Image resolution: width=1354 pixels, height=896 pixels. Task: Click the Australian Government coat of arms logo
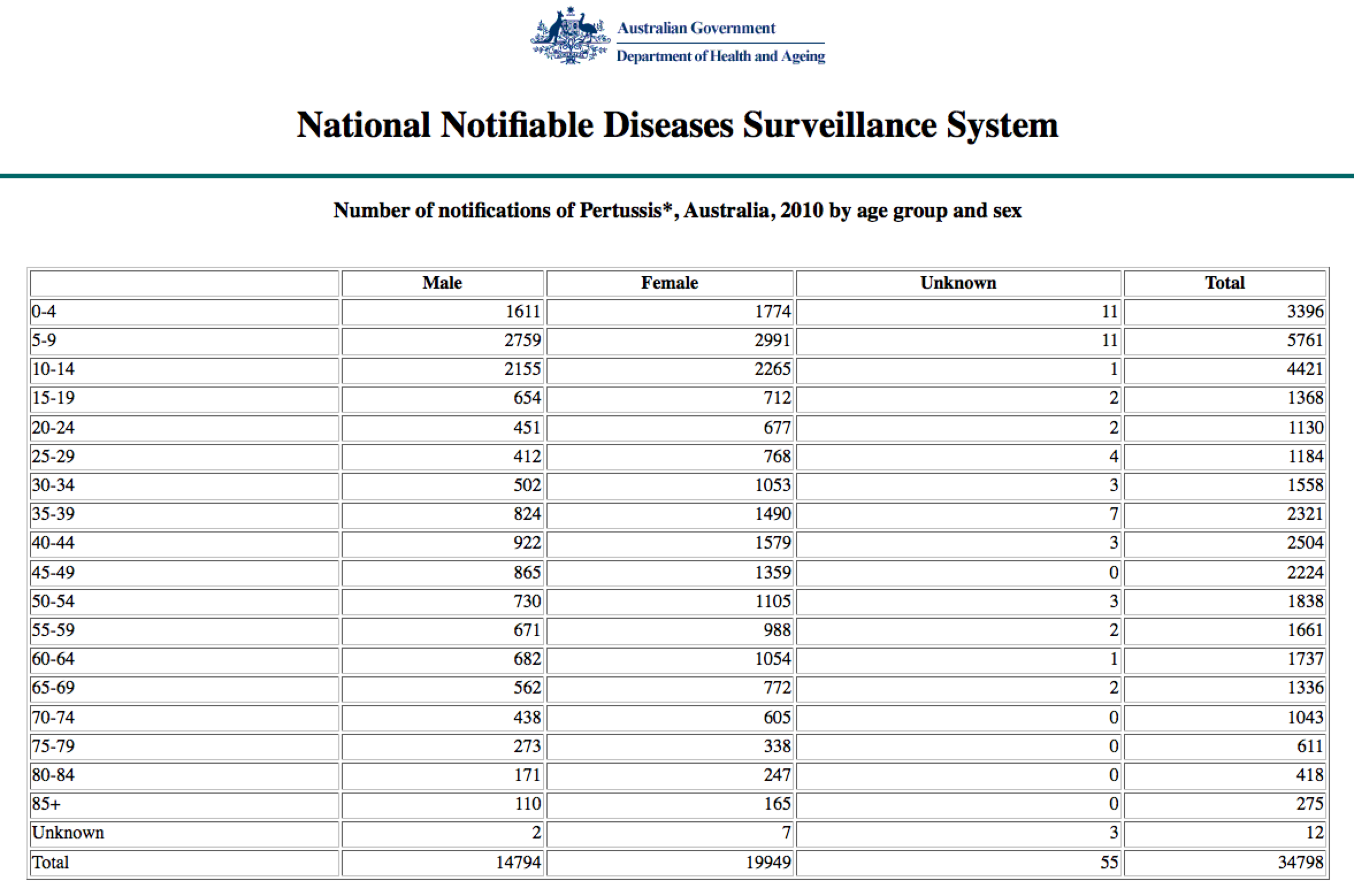569,37
